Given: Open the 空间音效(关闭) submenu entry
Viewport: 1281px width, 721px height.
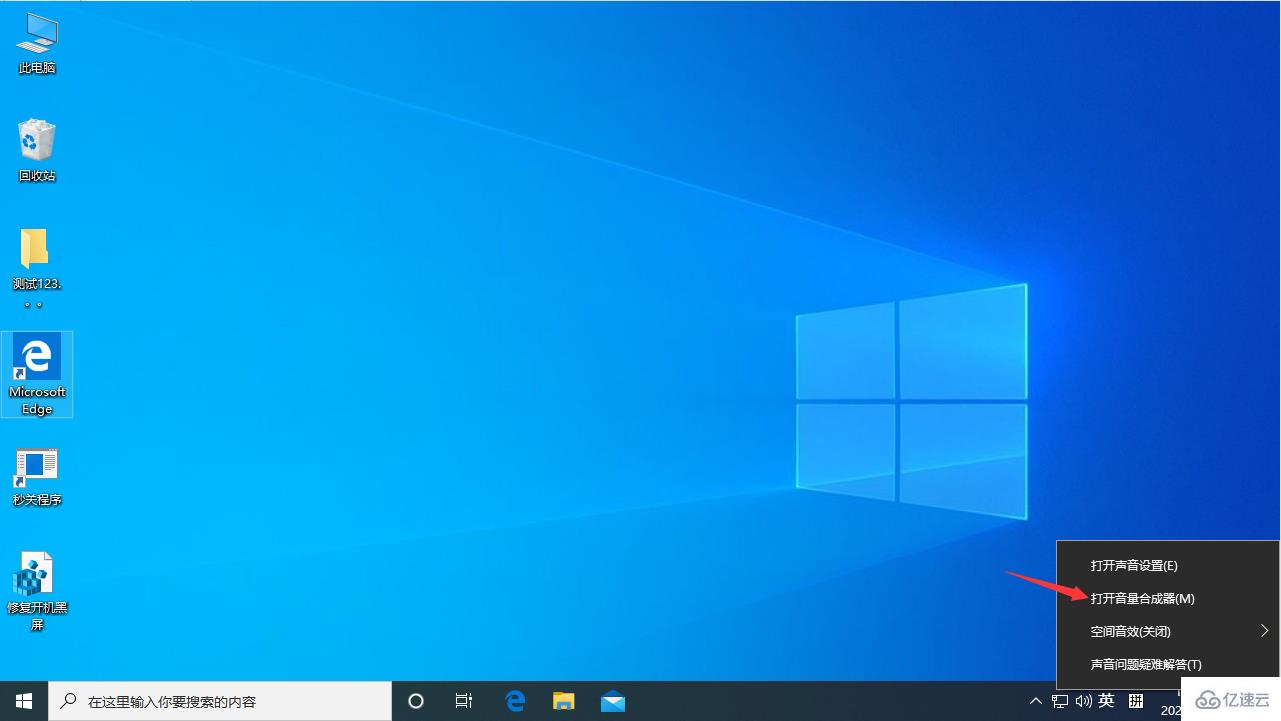Looking at the screenshot, I should [1167, 631].
